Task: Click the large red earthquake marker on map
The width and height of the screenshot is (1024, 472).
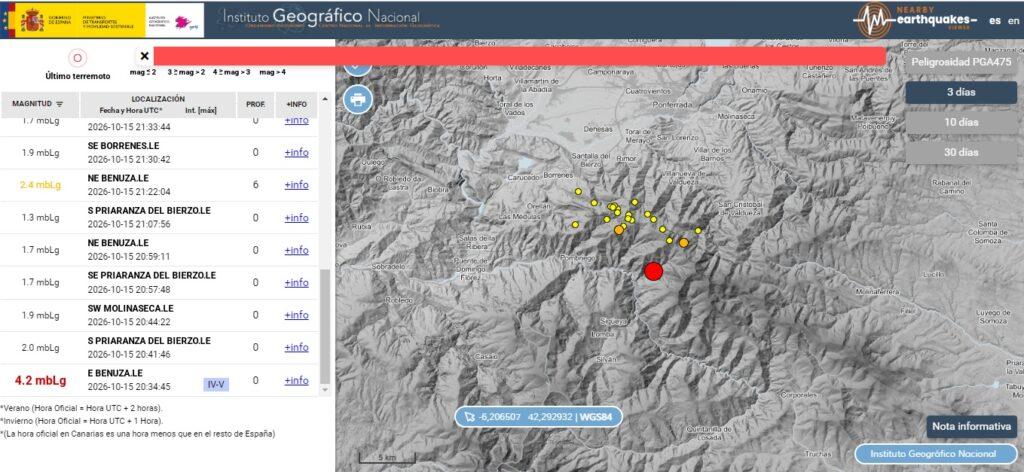Action: pyautogui.click(x=653, y=271)
